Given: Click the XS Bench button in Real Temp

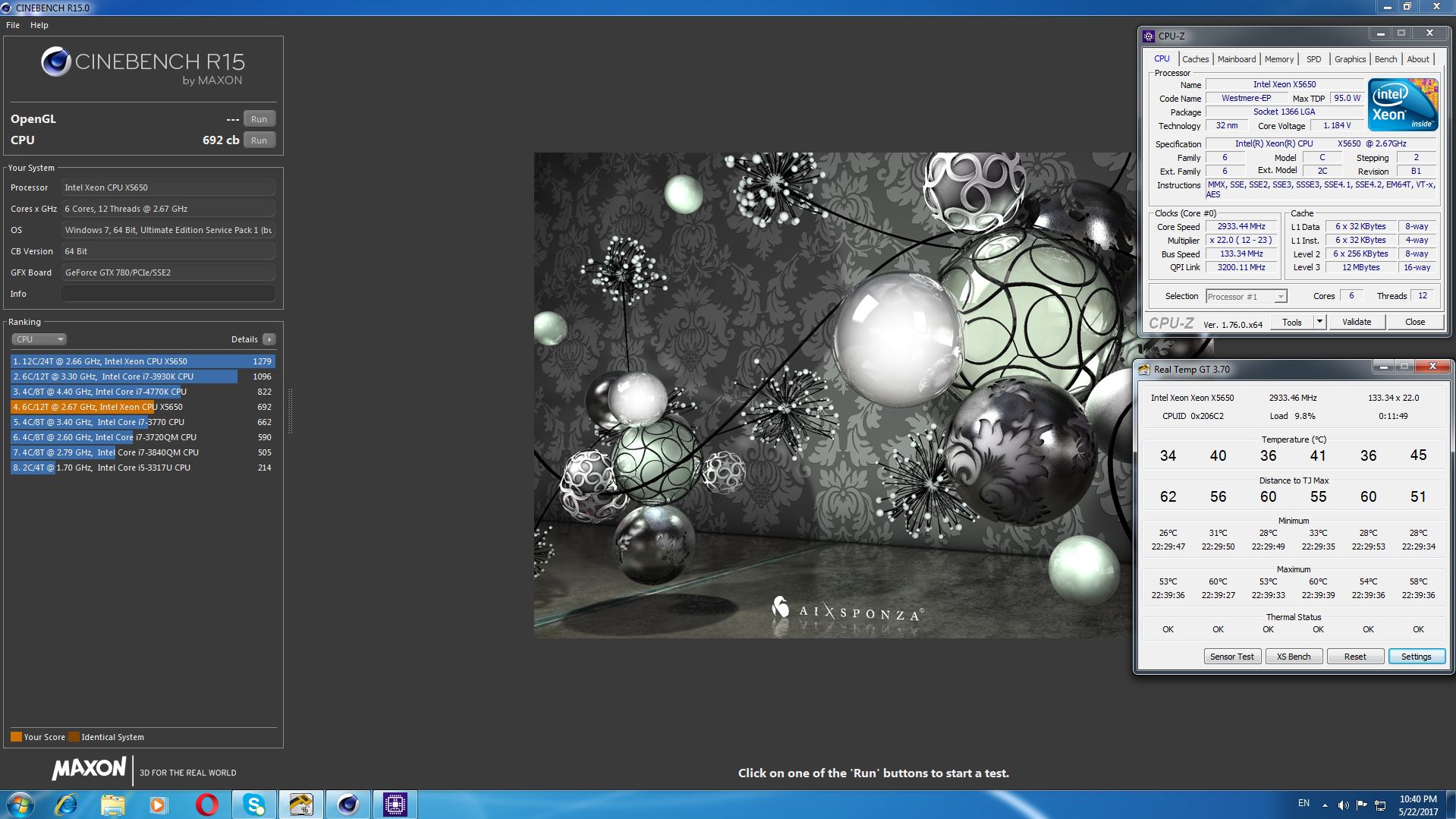Looking at the screenshot, I should pos(1293,657).
